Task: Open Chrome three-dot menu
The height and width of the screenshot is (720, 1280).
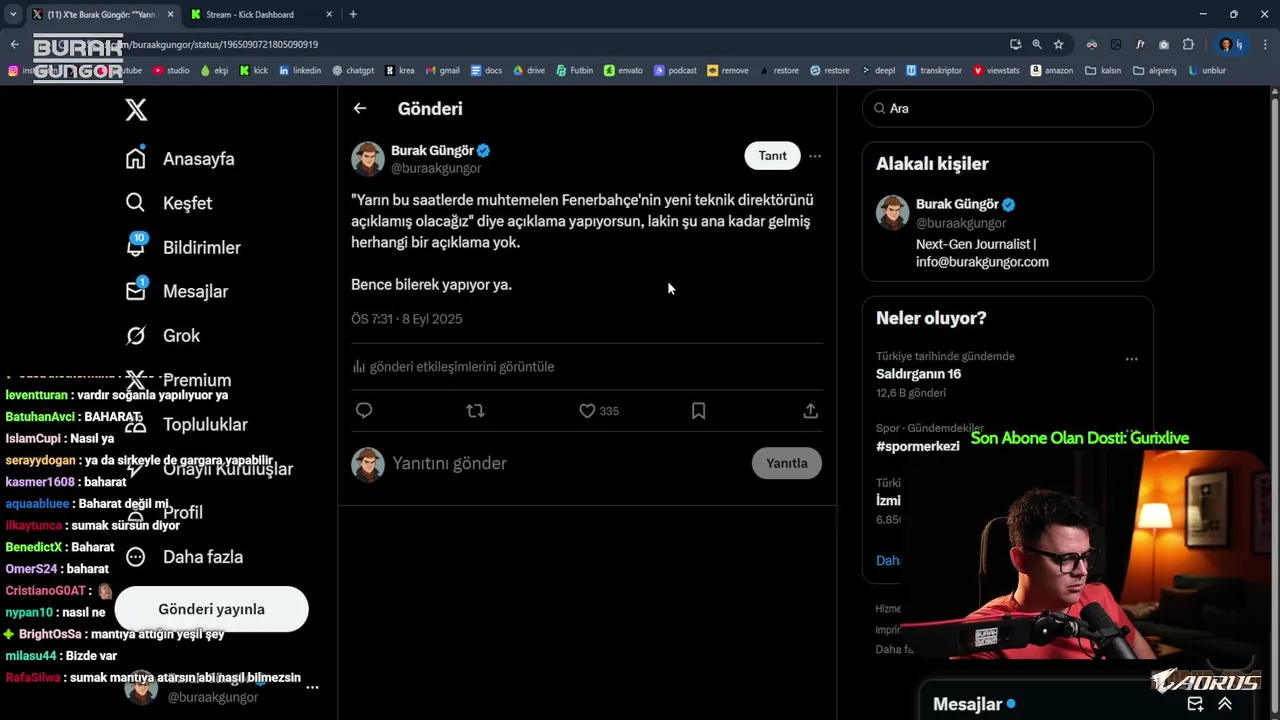Action: click(x=1264, y=44)
